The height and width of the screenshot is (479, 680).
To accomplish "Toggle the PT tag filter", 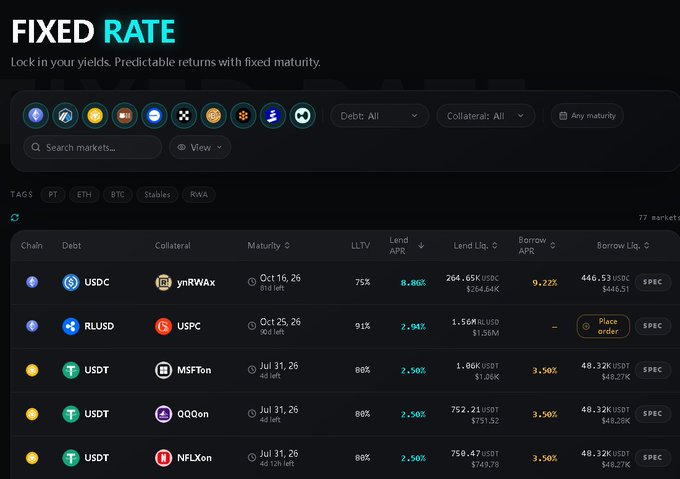I will click(x=53, y=195).
